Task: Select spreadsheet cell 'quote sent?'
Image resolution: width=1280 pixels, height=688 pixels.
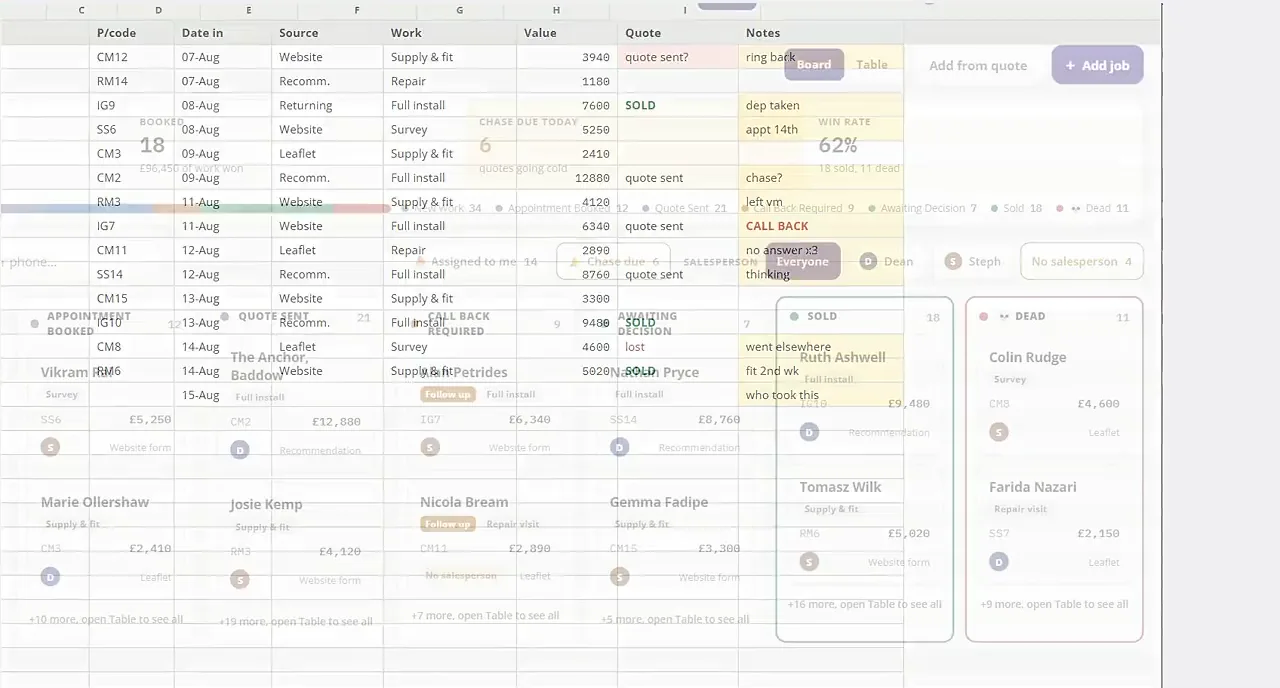Action: tap(678, 57)
